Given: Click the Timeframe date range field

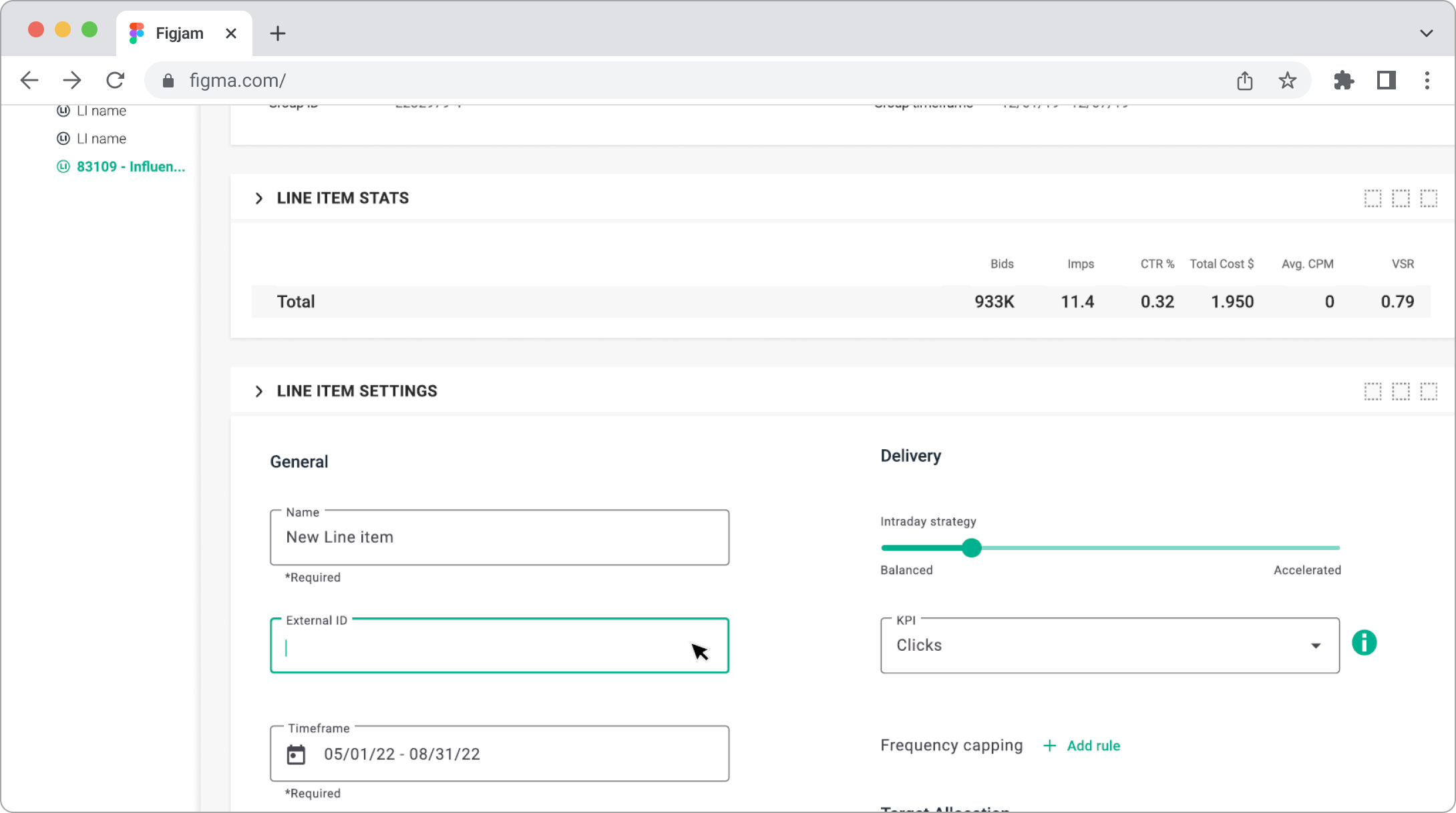Looking at the screenshot, I should [x=500, y=754].
